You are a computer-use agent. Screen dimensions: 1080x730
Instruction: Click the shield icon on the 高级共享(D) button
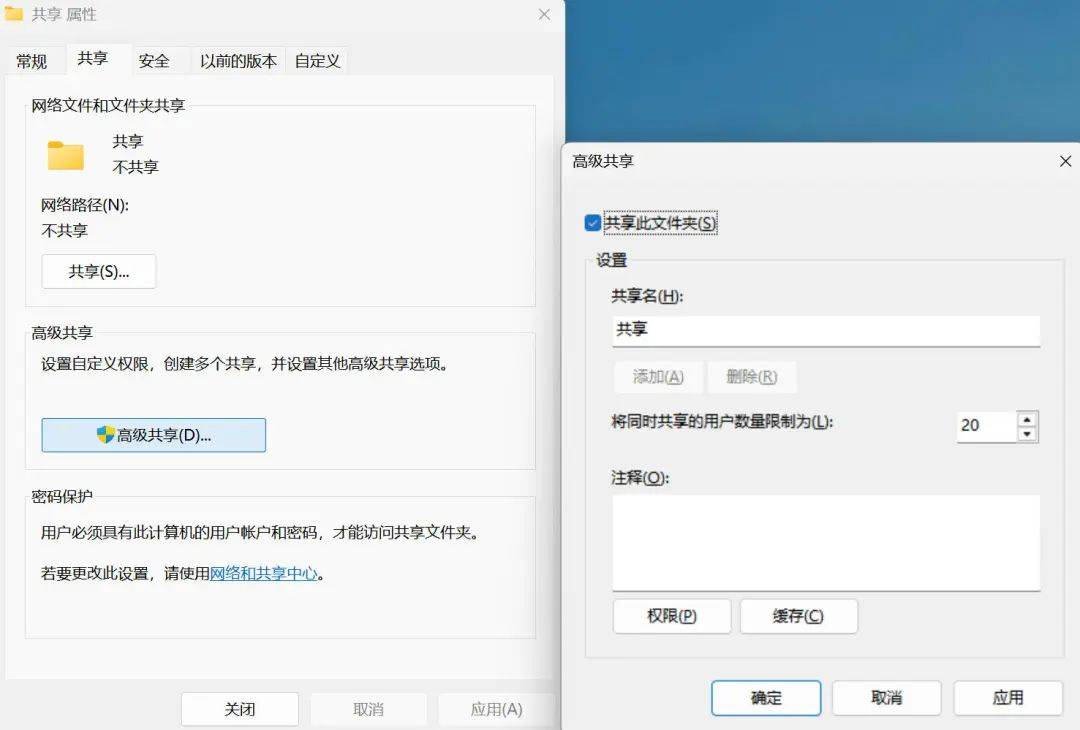pos(105,435)
